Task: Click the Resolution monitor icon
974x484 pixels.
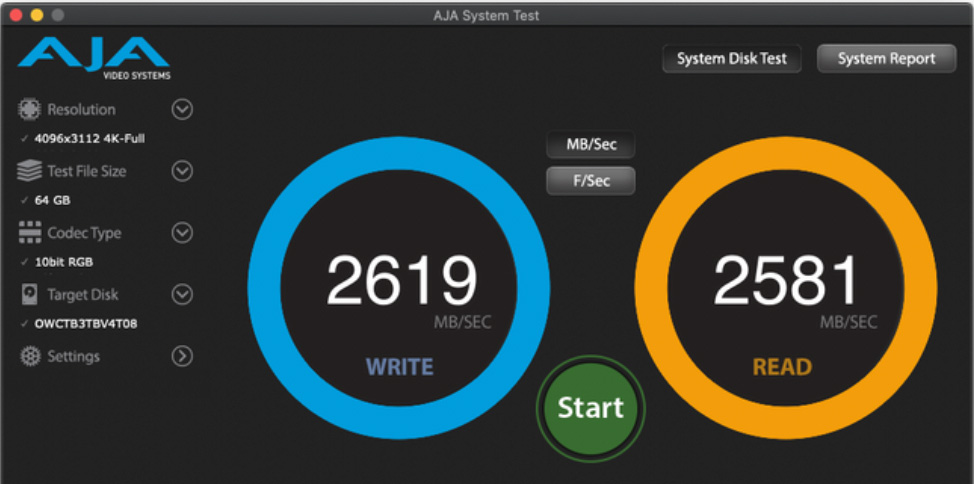Action: pyautogui.click(x=30, y=109)
